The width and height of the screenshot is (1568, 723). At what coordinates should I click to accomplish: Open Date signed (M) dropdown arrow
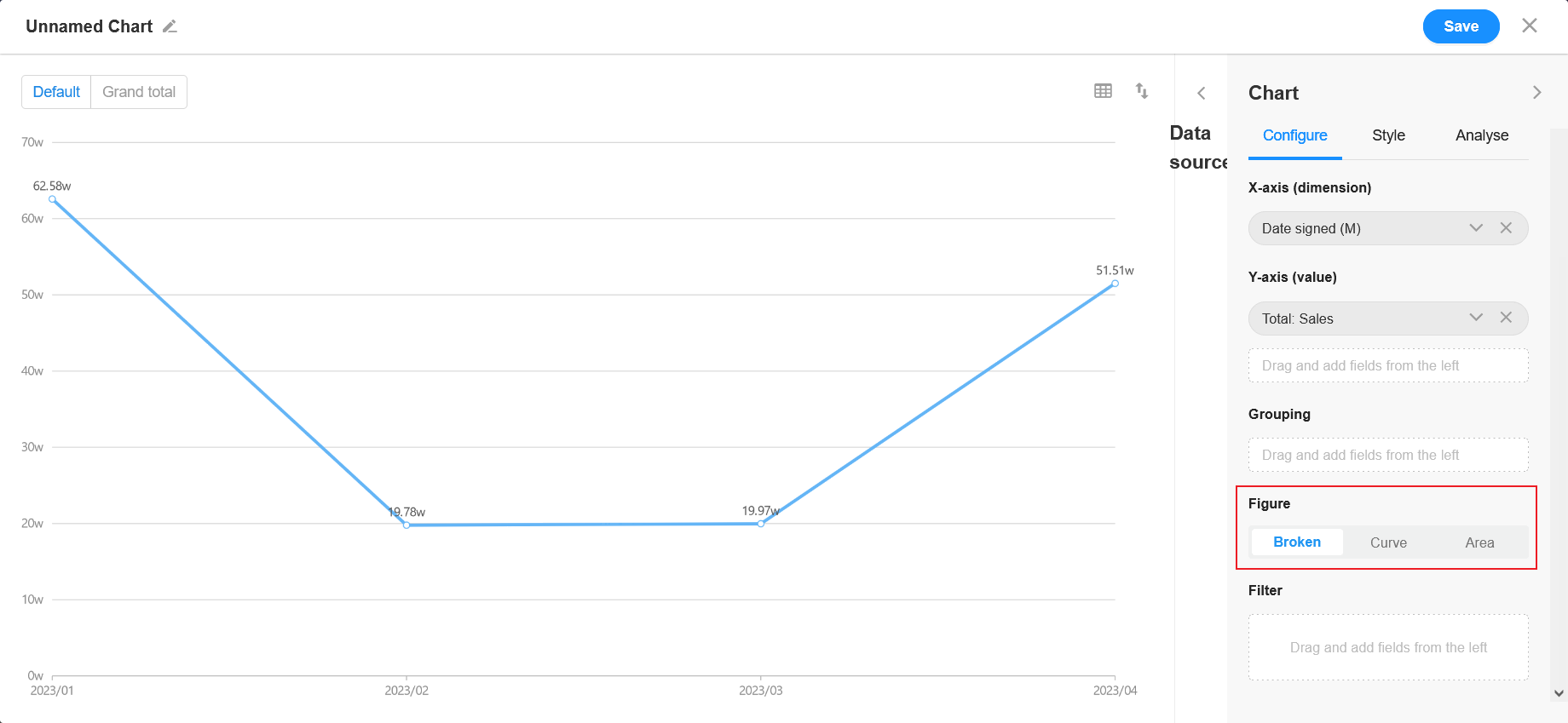1476,228
